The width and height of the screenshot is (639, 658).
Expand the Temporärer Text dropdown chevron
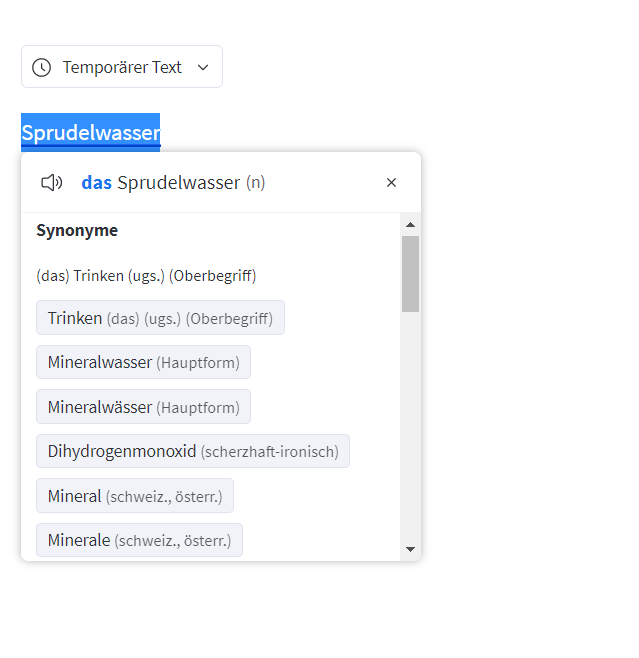203,67
